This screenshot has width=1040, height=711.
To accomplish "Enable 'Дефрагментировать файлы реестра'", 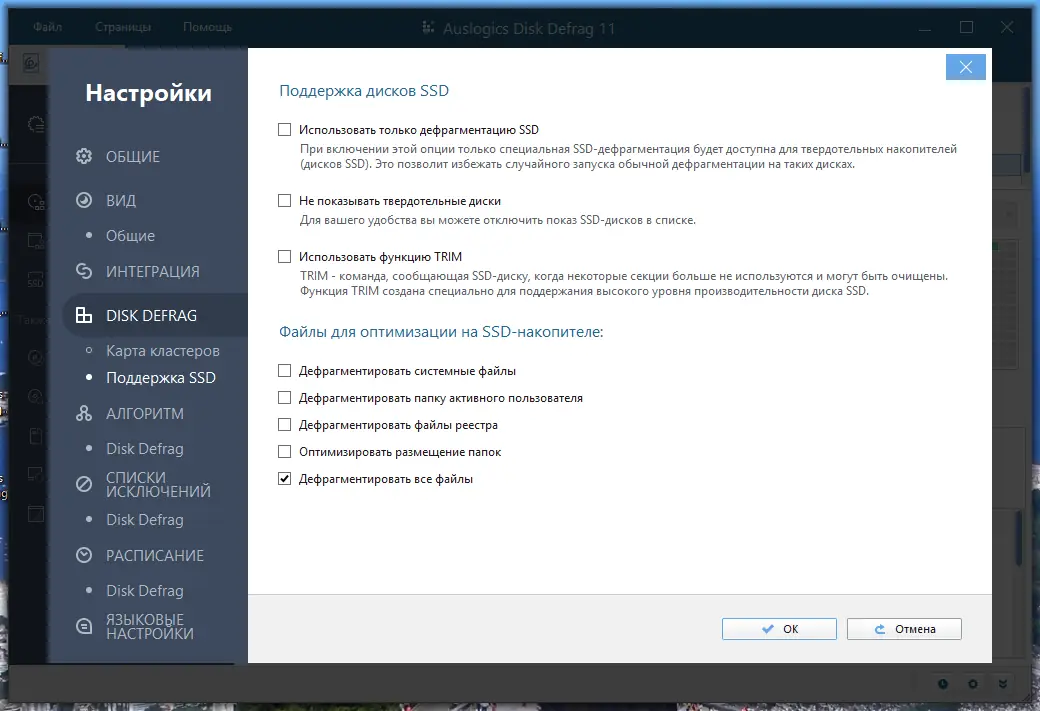I will (x=285, y=424).
